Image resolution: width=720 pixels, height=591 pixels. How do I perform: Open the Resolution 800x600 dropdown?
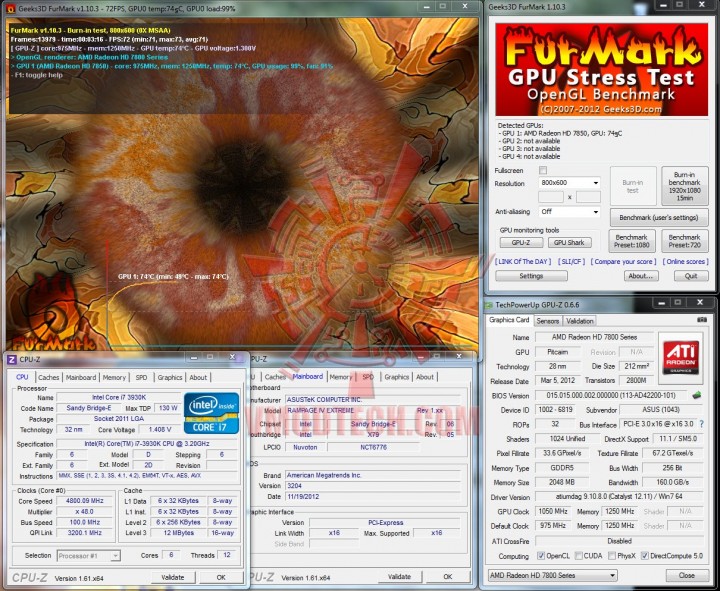click(569, 183)
